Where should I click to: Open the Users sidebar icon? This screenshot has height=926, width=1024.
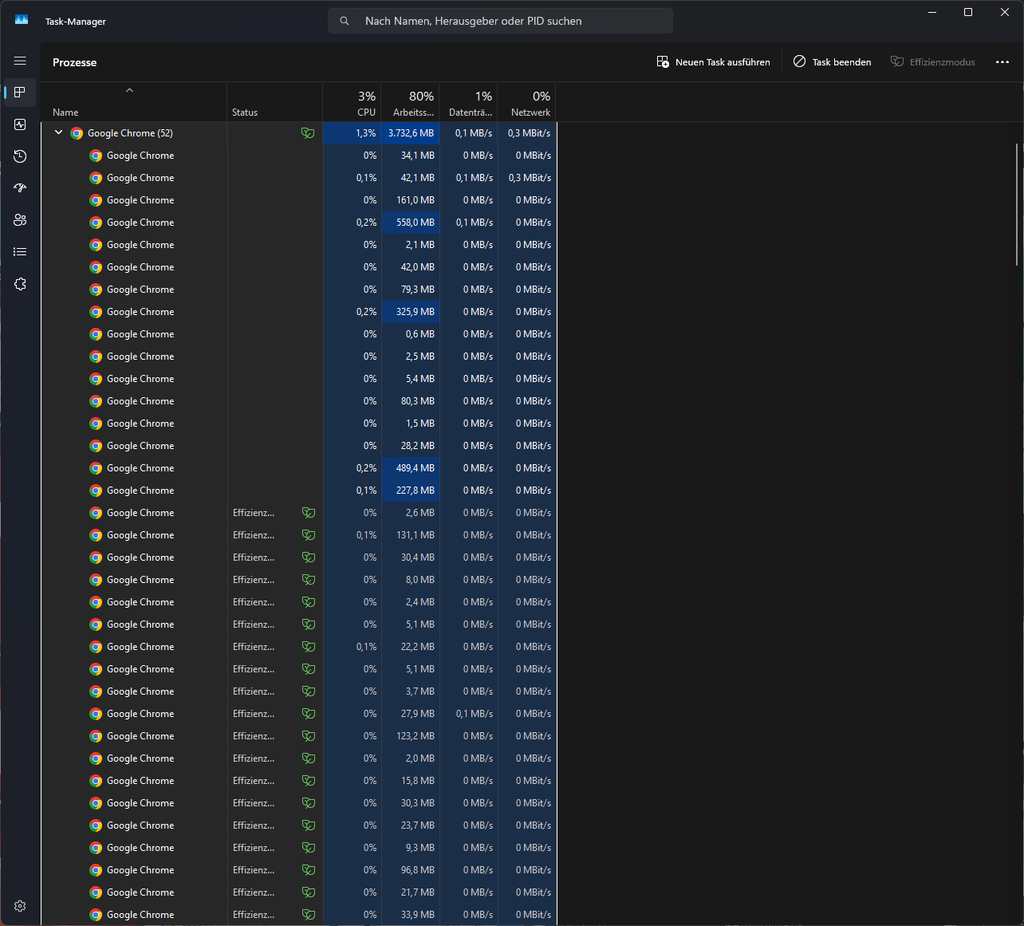[x=20, y=220]
